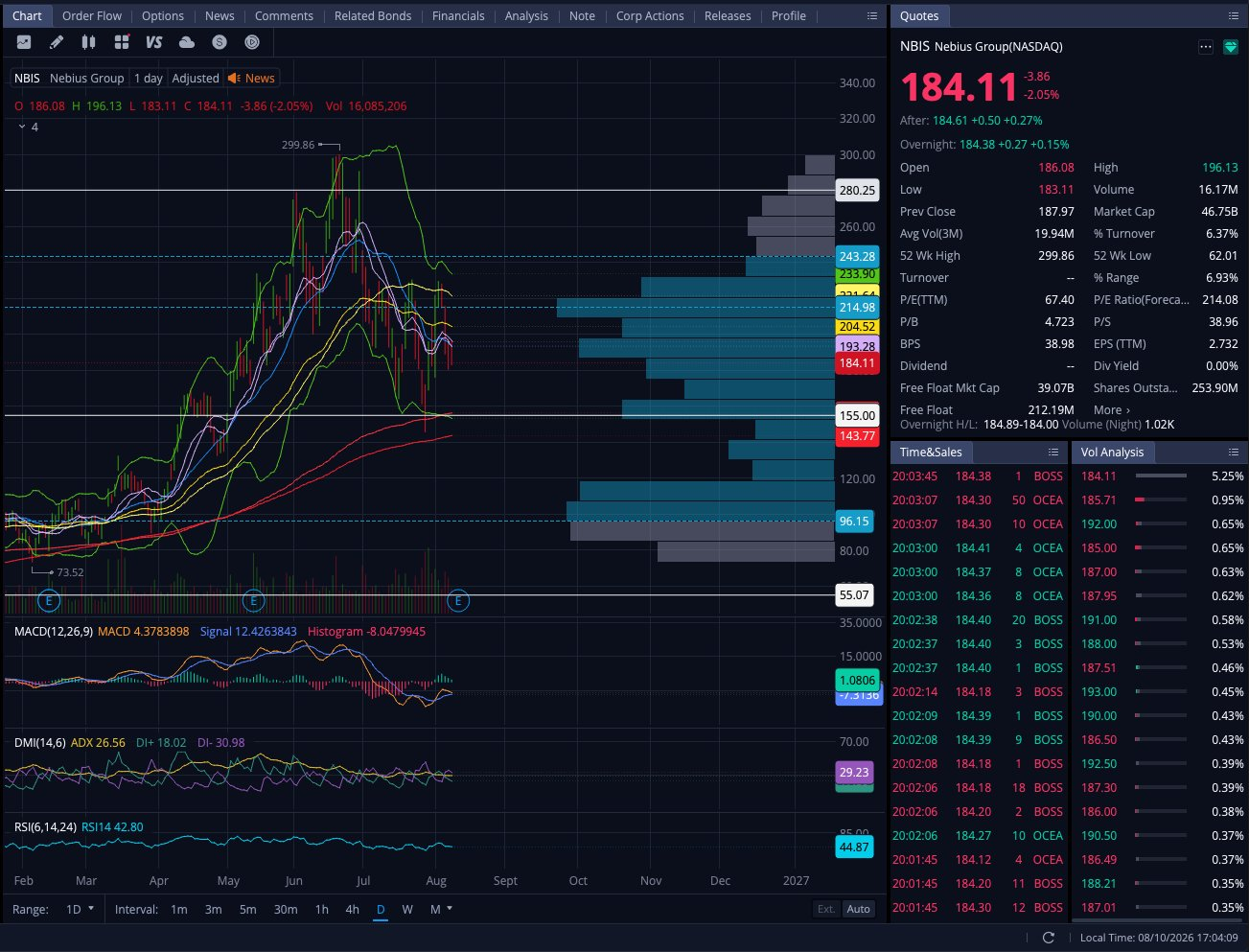Click the VS compare icon
The image size is (1249, 952).
point(154,42)
